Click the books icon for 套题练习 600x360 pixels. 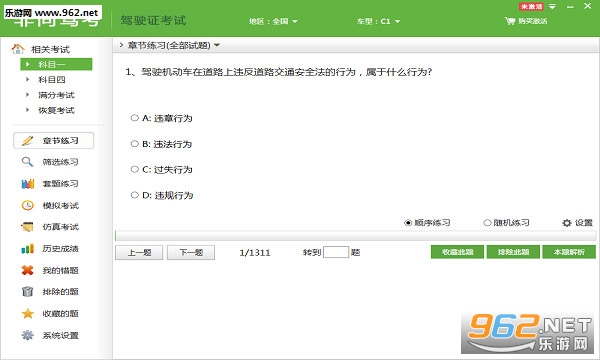tap(28, 184)
